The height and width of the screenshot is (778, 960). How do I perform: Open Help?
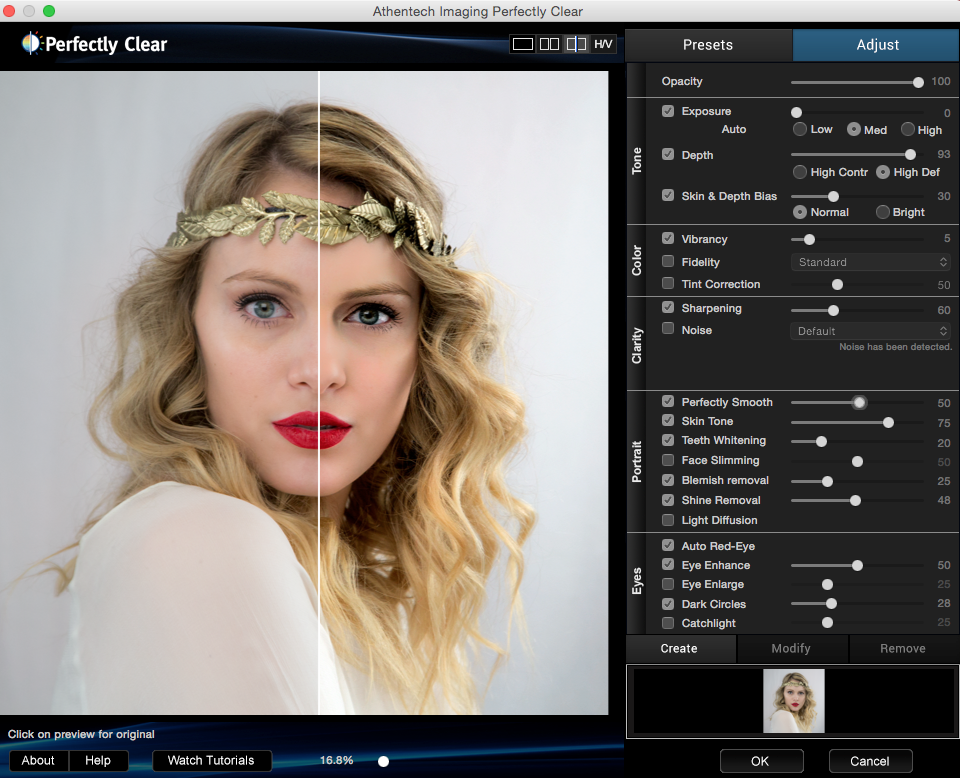click(x=98, y=760)
